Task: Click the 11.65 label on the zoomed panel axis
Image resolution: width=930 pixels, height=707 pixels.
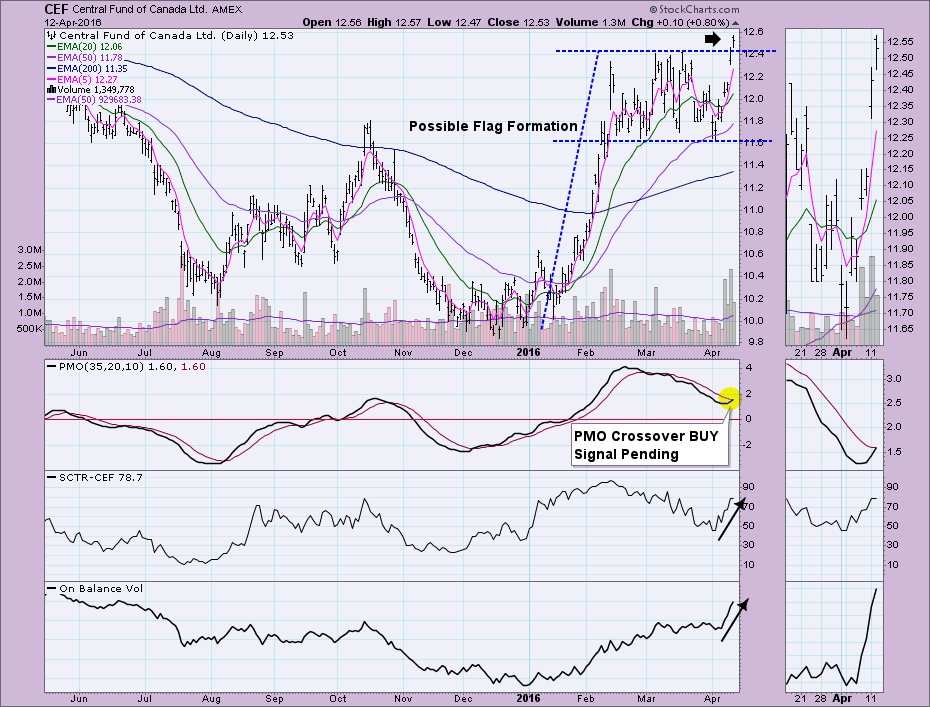Action: coord(900,329)
